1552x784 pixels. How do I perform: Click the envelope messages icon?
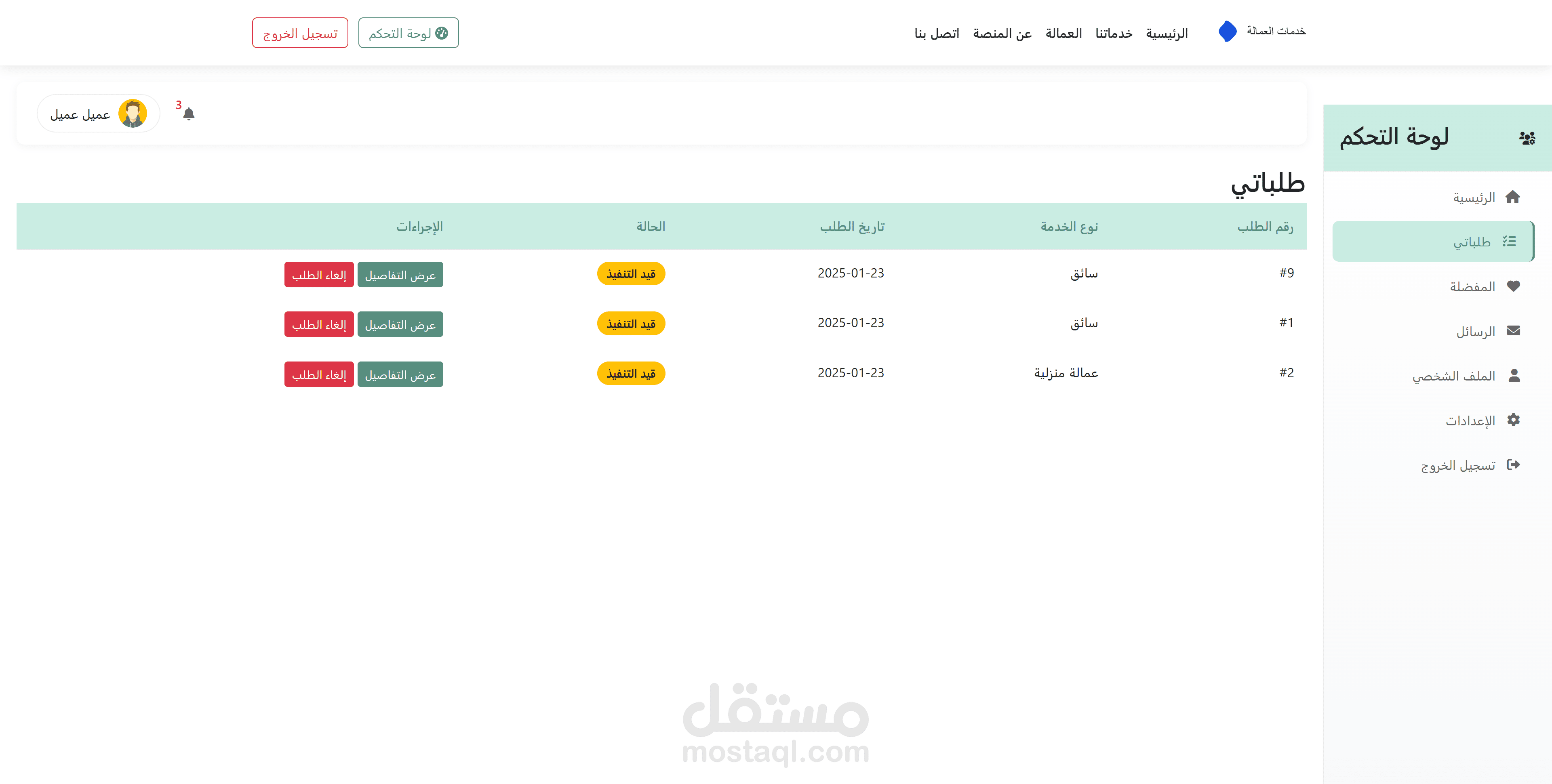coord(1513,330)
